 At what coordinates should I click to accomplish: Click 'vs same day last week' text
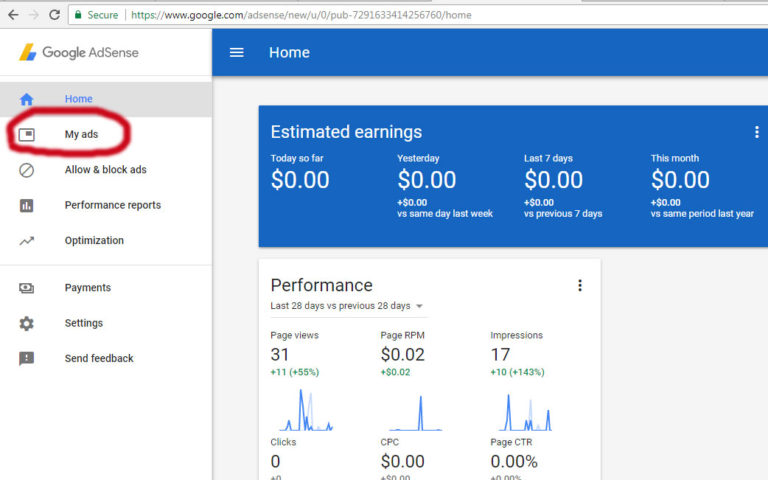tap(445, 214)
